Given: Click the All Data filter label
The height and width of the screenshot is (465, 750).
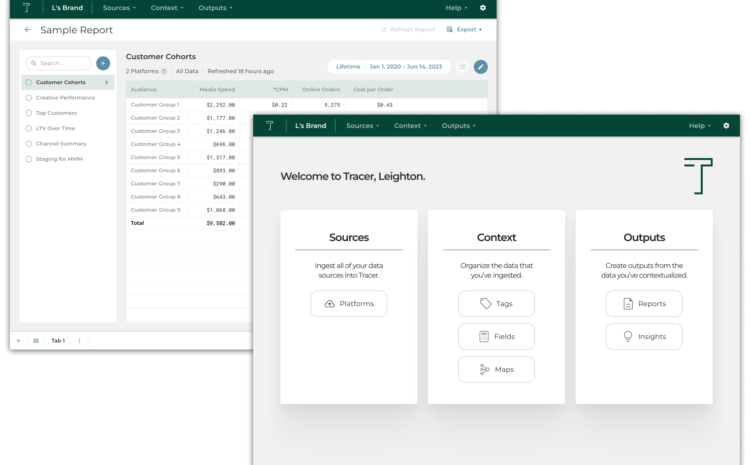Looking at the screenshot, I should coord(187,71).
